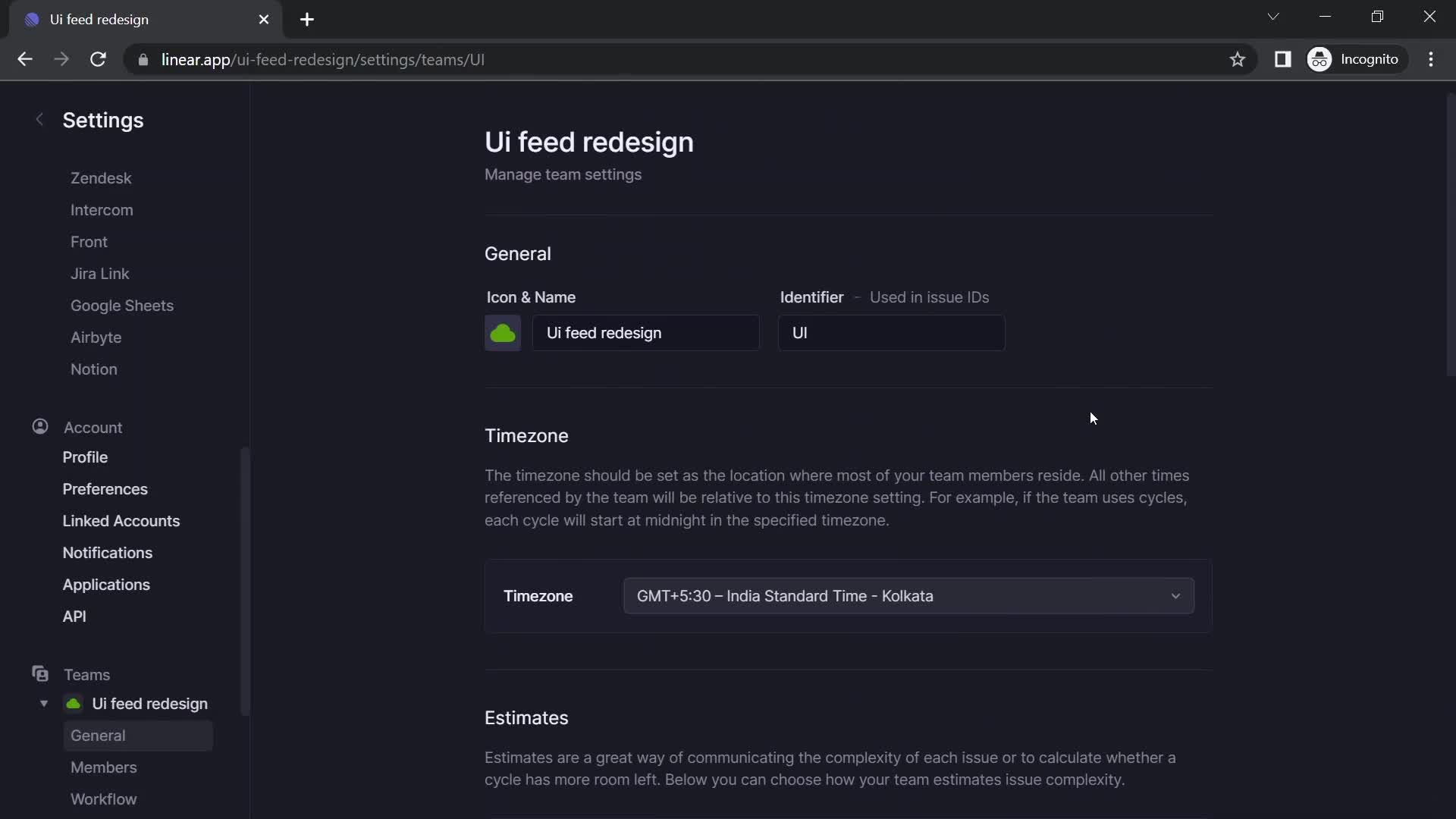Click the Profile link under Account
The height and width of the screenshot is (819, 1456).
(85, 457)
